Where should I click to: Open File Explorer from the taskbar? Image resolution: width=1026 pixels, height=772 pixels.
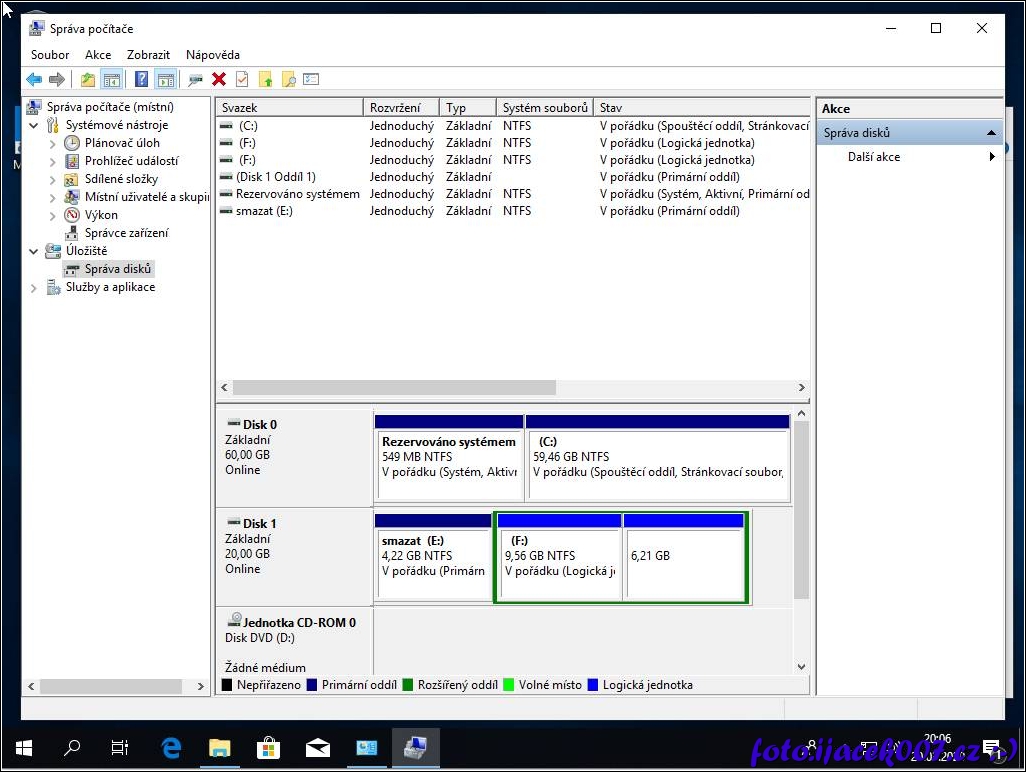click(x=219, y=747)
